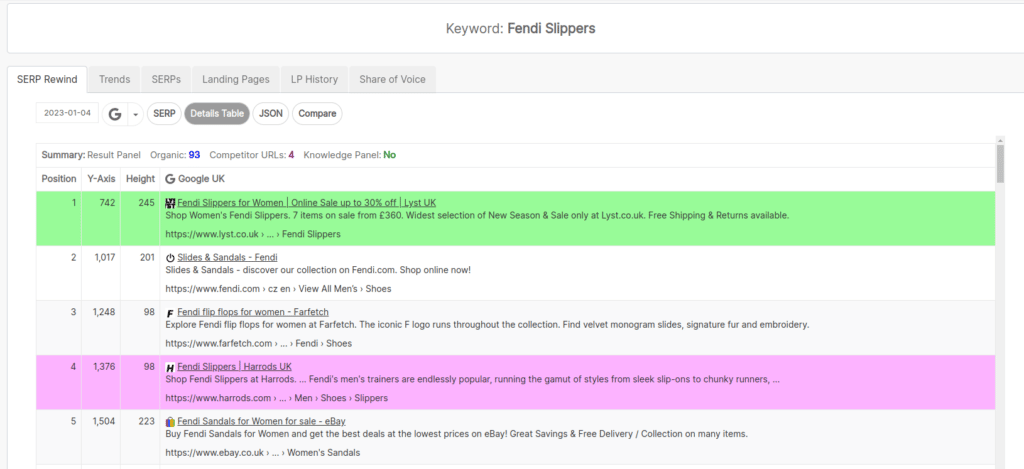Open the LP History tab
The width and height of the screenshot is (1024, 469).
click(314, 79)
